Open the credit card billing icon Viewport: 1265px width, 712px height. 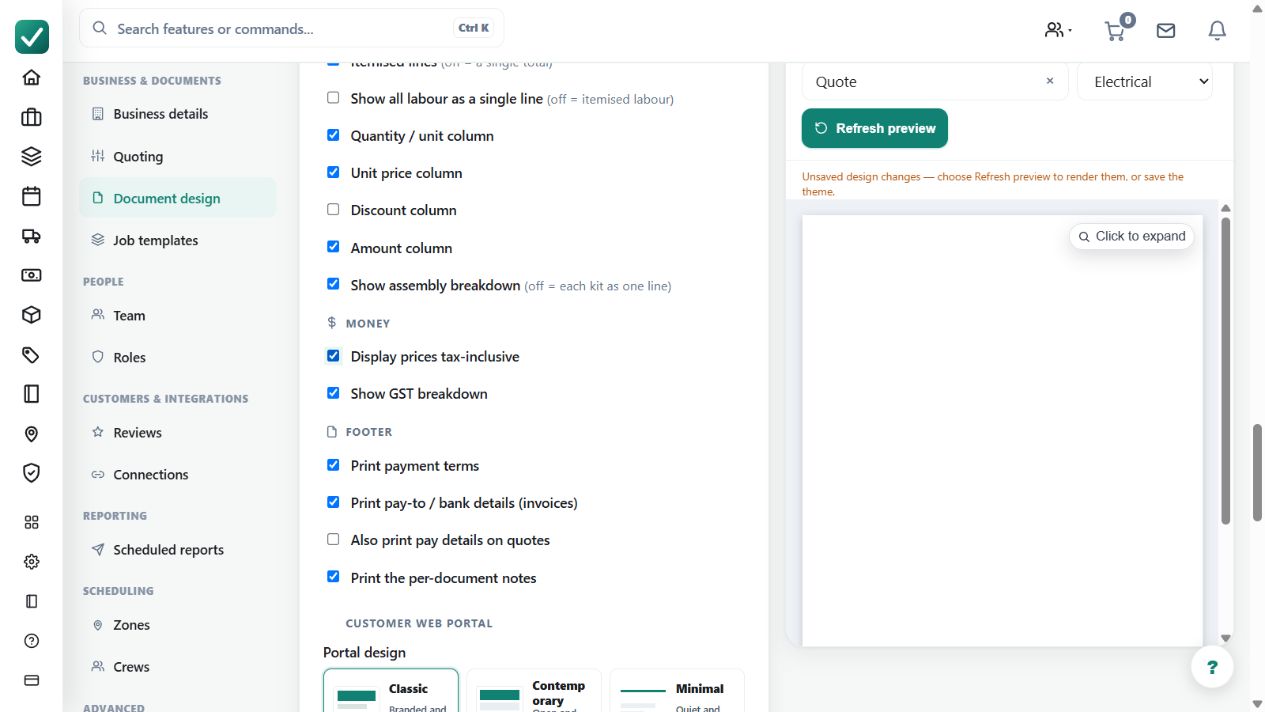(x=31, y=680)
